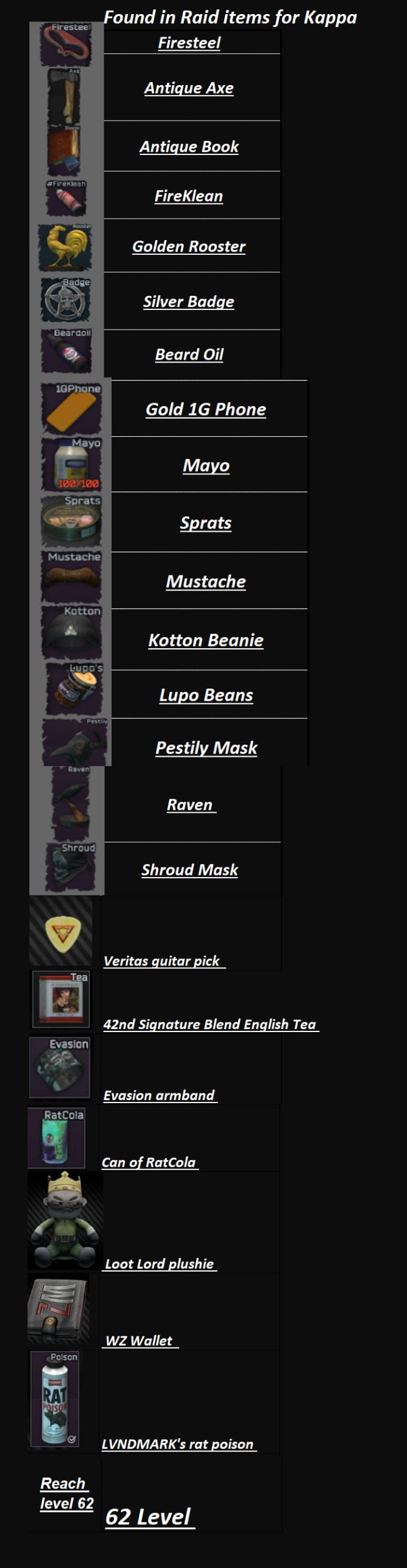Open the 42nd Signature Blend English Tea link
Screen dimensions: 407x1568
tap(211, 1024)
